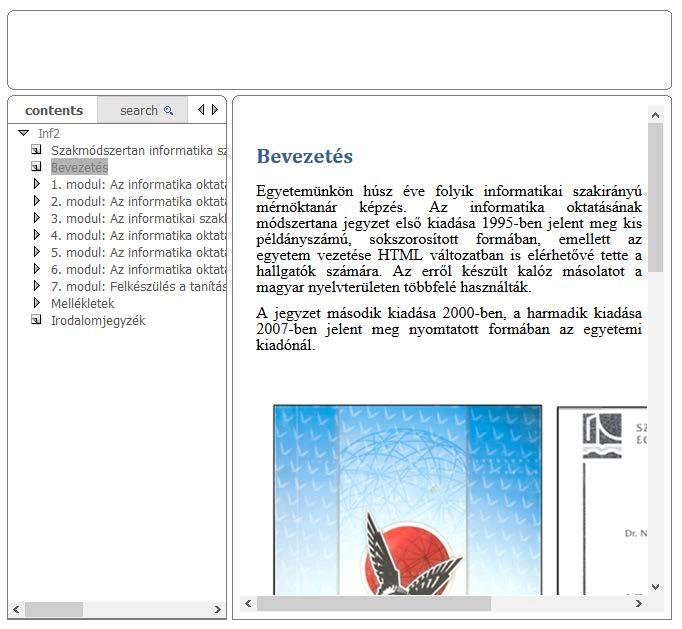Click left arrow of contents panel scrollbar
Image resolution: width=682 pixels, height=629 pixels.
tap(17, 609)
